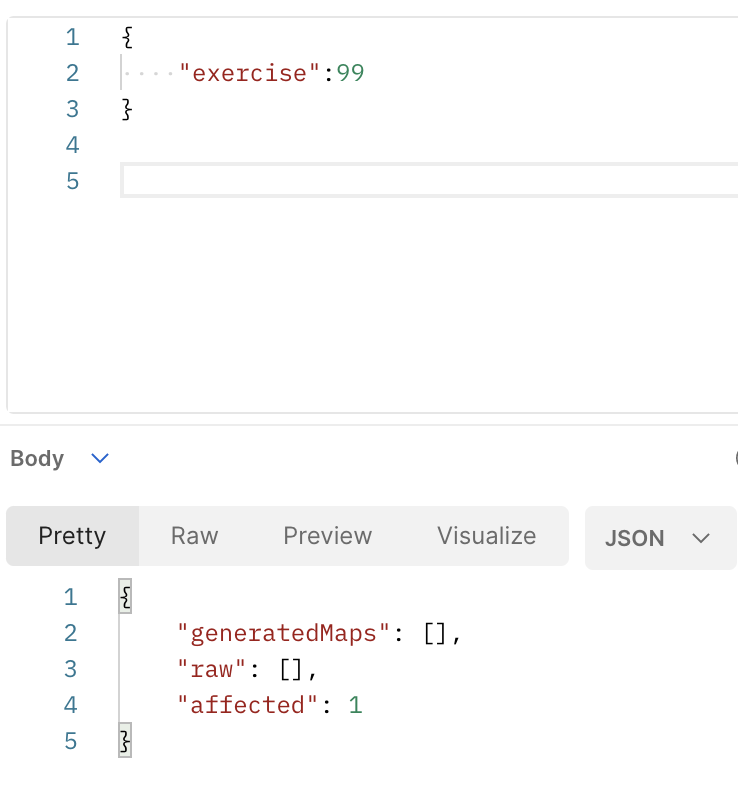The height and width of the screenshot is (806, 738).
Task: Click the "generatedMaps" key in response
Action: click(x=283, y=633)
